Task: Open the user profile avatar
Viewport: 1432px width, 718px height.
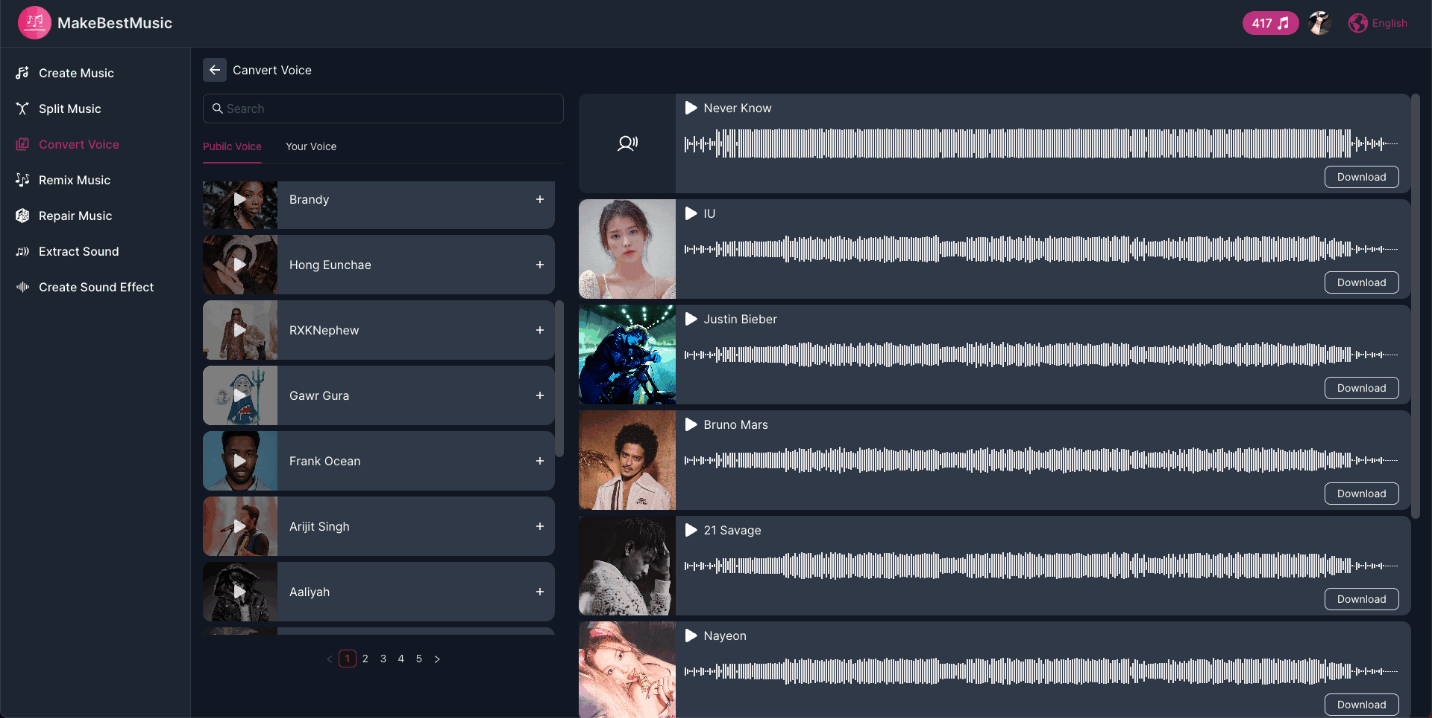Action: pos(1320,23)
